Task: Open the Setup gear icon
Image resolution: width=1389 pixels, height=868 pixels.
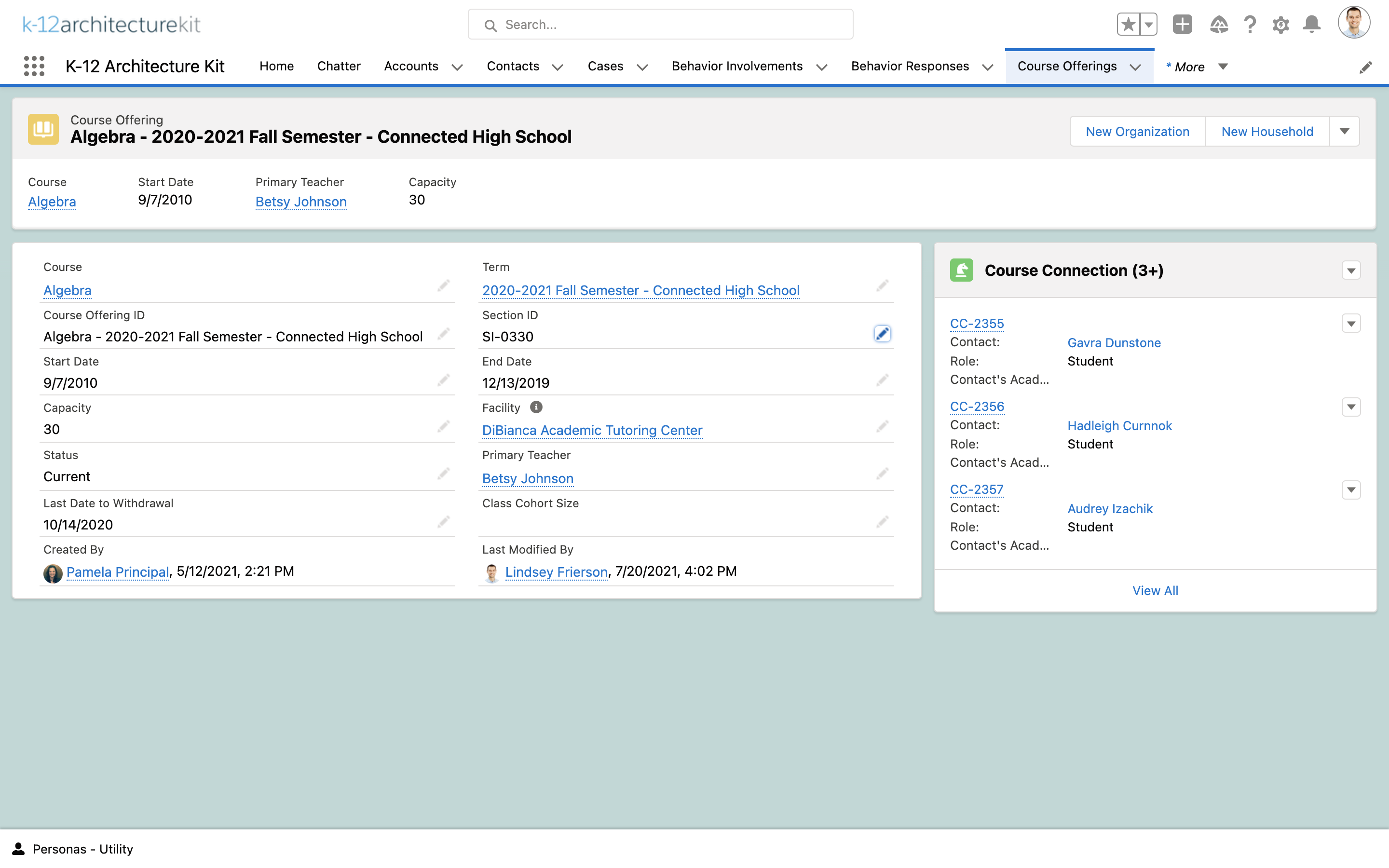Action: (1280, 25)
